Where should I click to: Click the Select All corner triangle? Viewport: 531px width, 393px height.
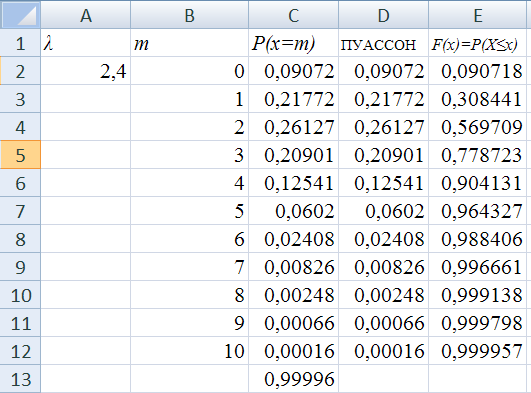20,15
